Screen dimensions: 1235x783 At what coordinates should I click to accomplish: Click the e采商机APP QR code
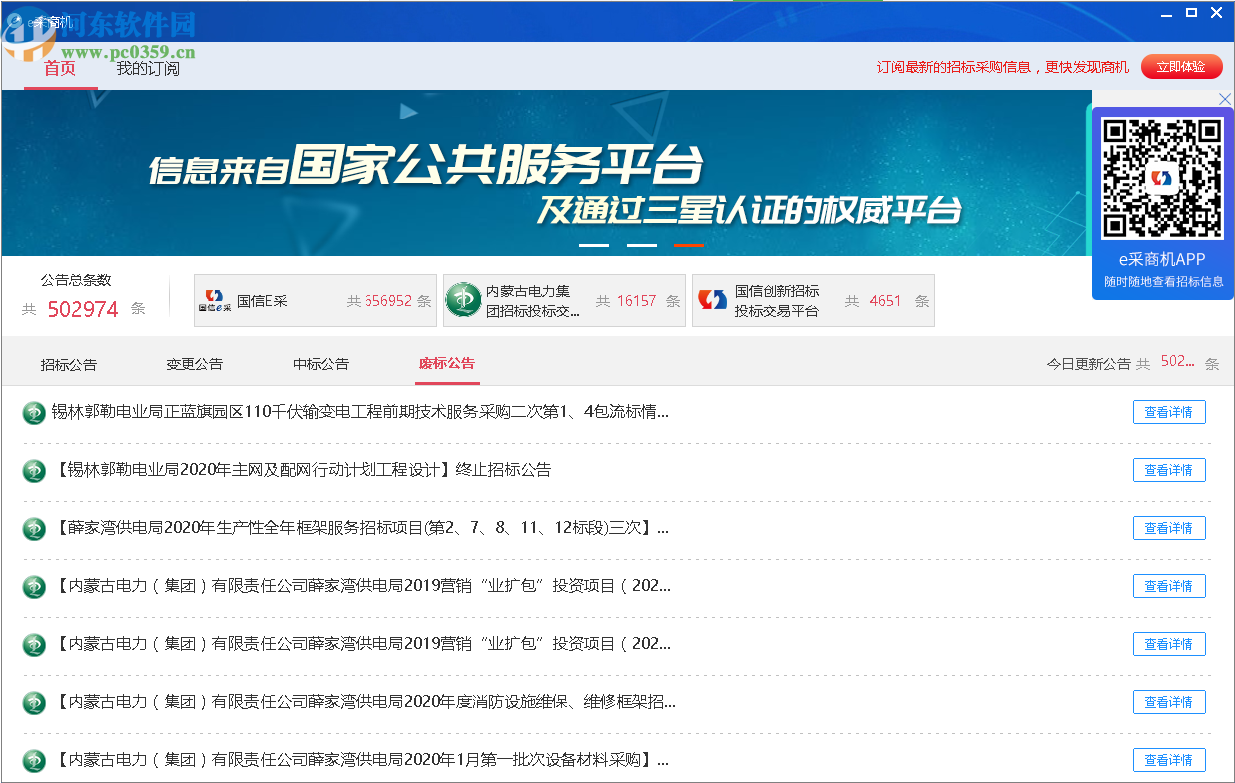coord(1163,178)
